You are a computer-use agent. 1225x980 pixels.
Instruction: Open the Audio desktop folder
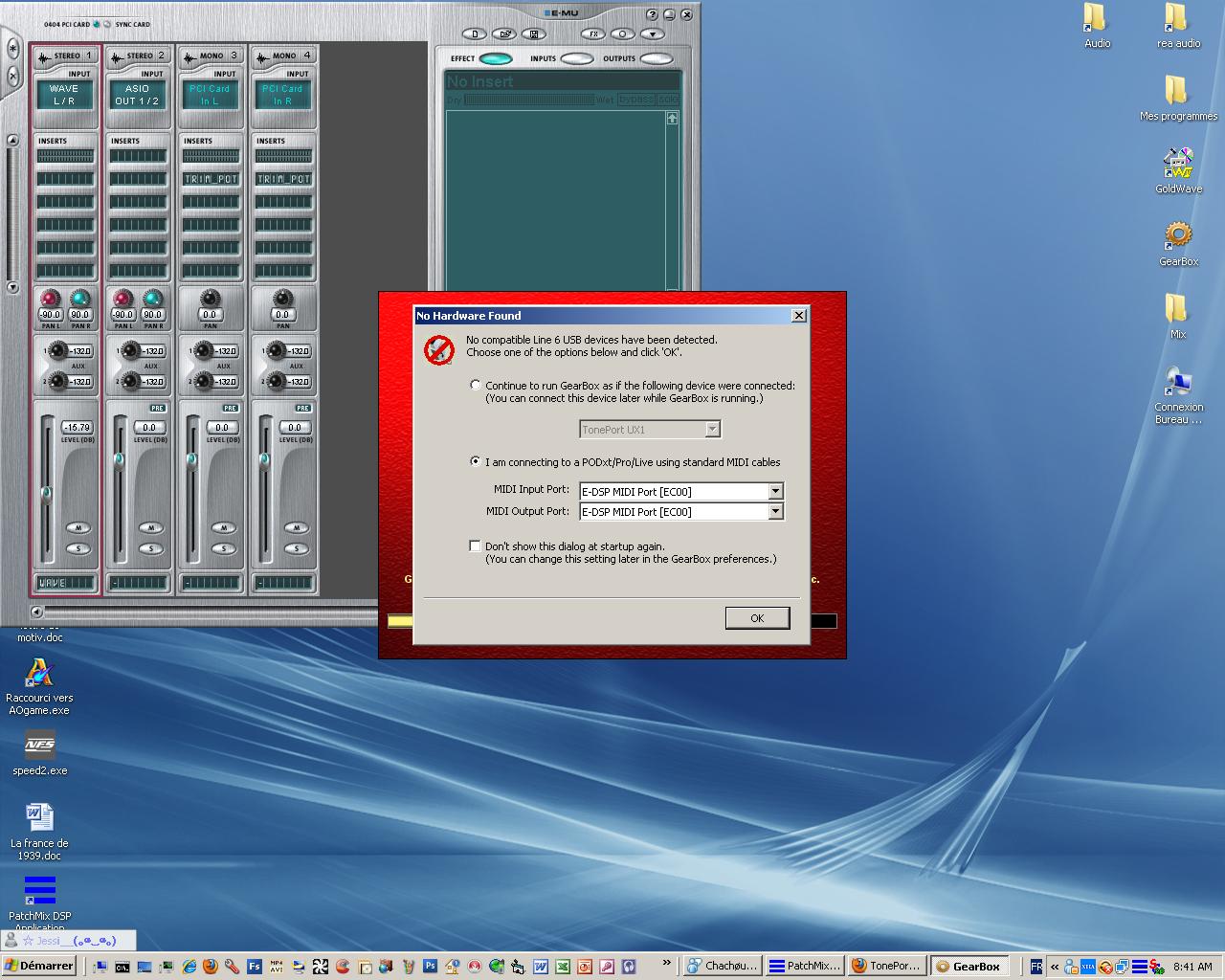pyautogui.click(x=1097, y=26)
